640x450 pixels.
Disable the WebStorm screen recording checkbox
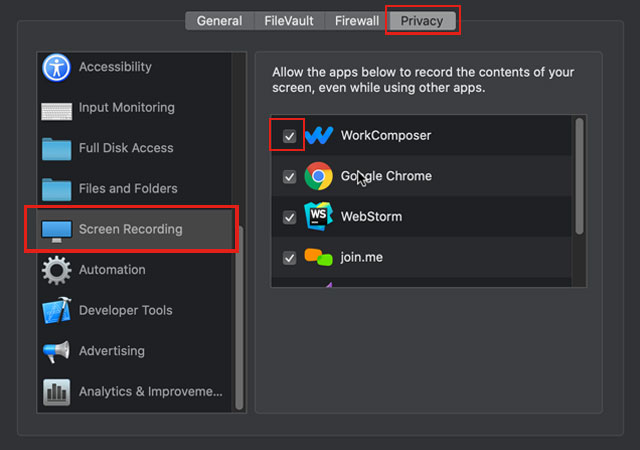click(x=289, y=217)
